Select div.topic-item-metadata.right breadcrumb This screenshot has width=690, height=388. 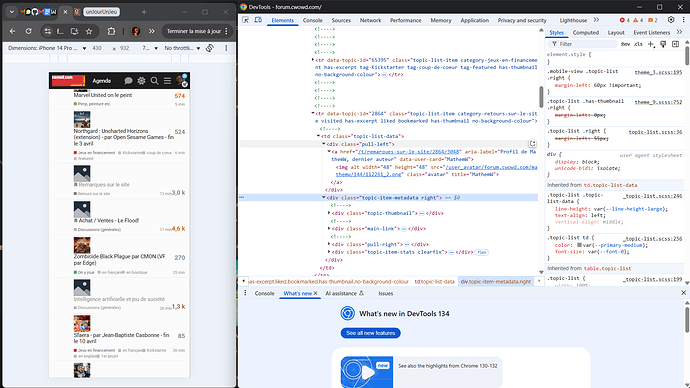tap(495, 282)
